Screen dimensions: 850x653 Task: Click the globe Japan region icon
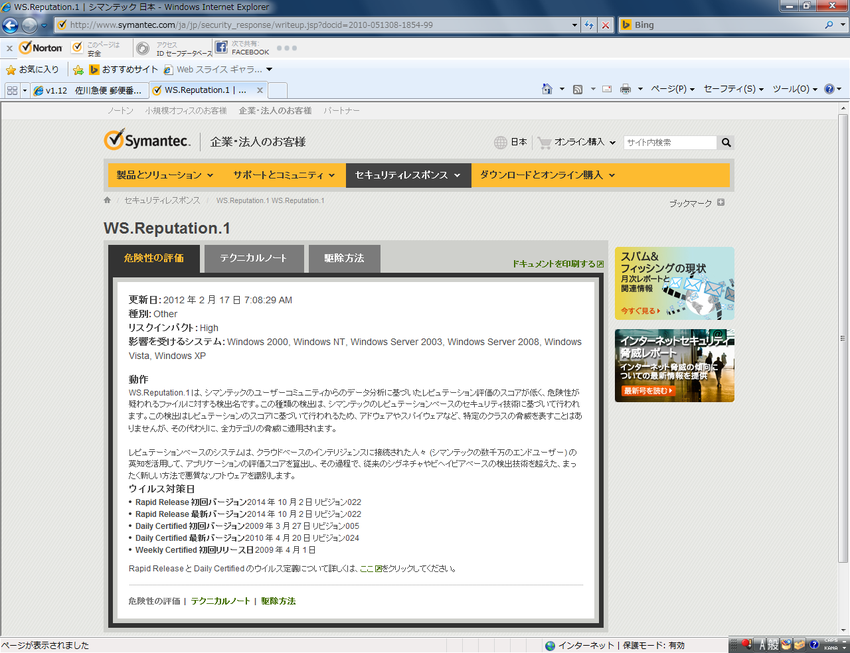[500, 142]
